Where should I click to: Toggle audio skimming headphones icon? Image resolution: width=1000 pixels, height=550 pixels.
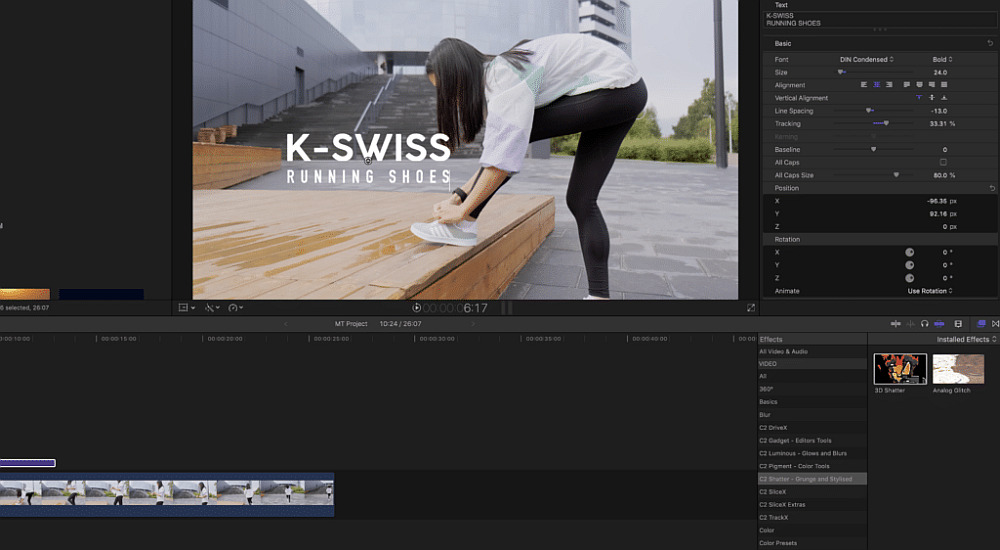click(925, 324)
